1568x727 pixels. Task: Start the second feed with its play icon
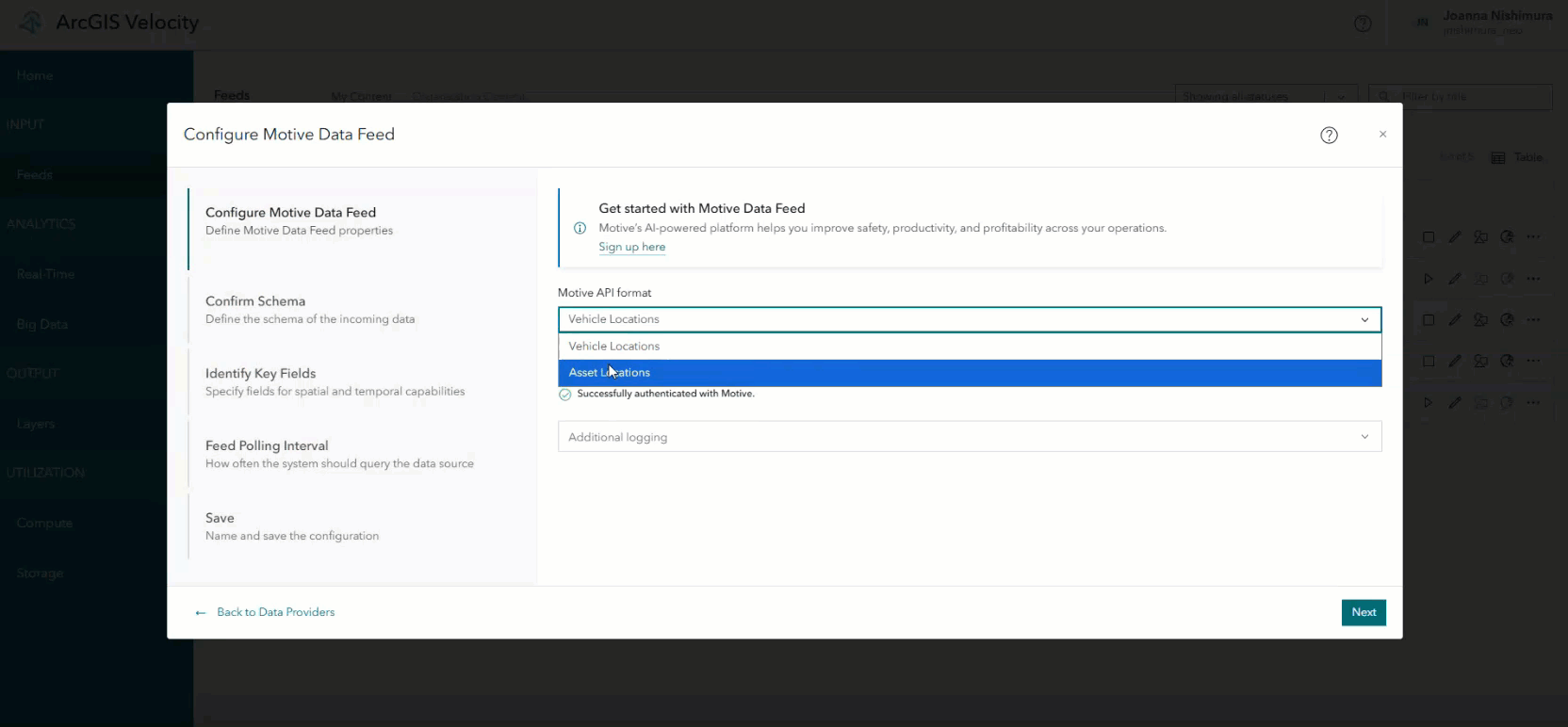[1429, 279]
